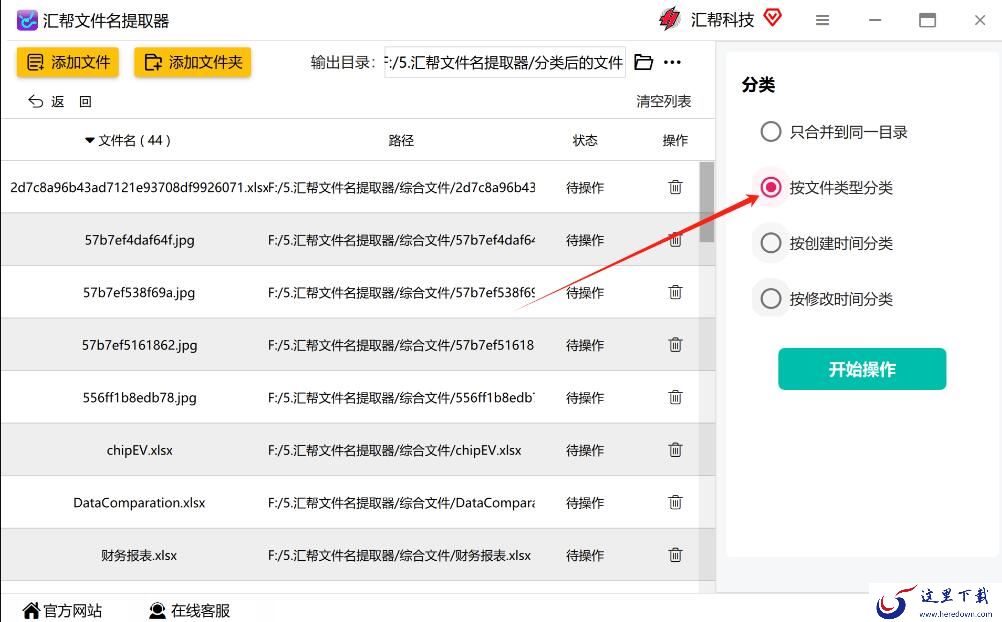Click the 添加文件 button
This screenshot has width=1002, height=622.
[68, 62]
